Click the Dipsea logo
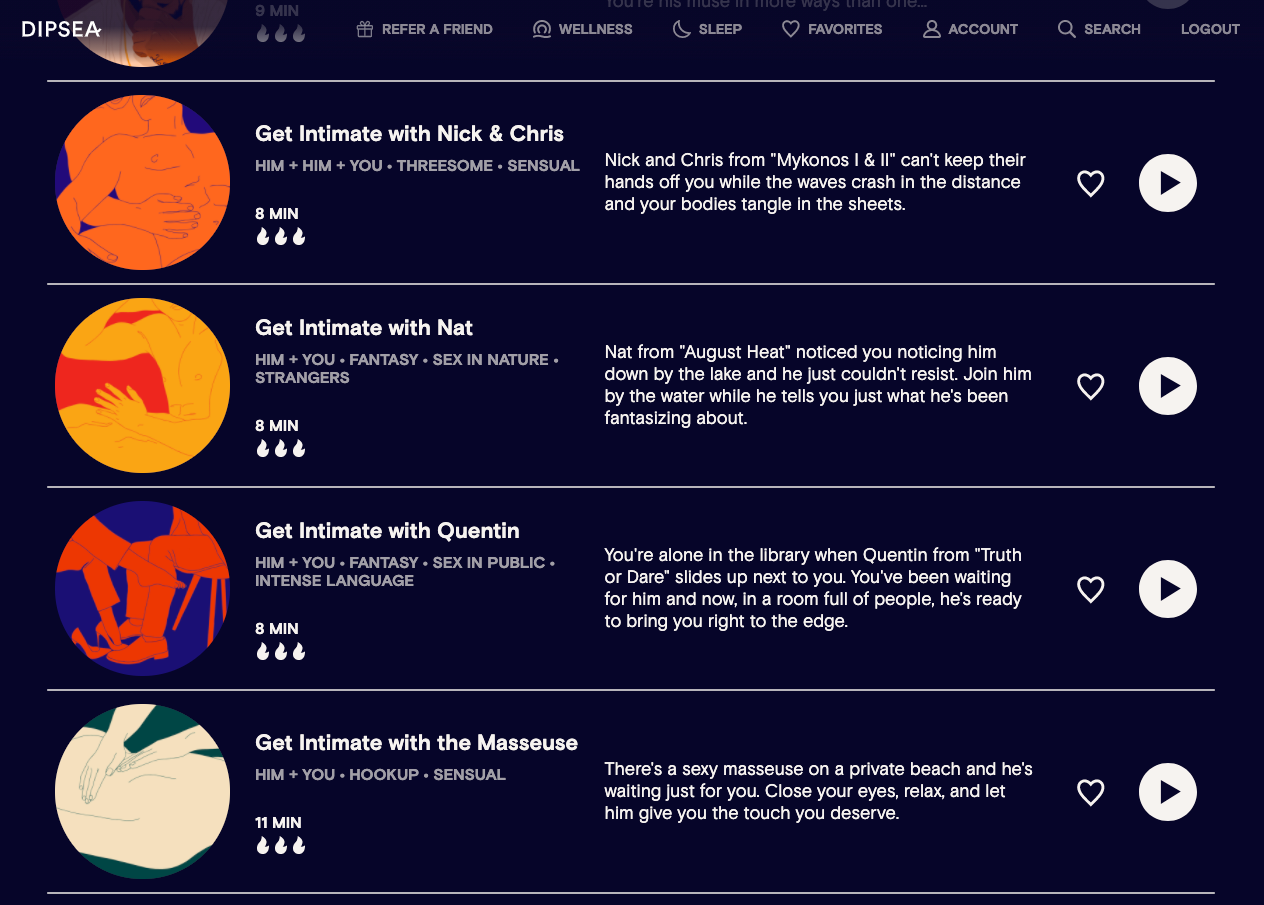 point(61,29)
